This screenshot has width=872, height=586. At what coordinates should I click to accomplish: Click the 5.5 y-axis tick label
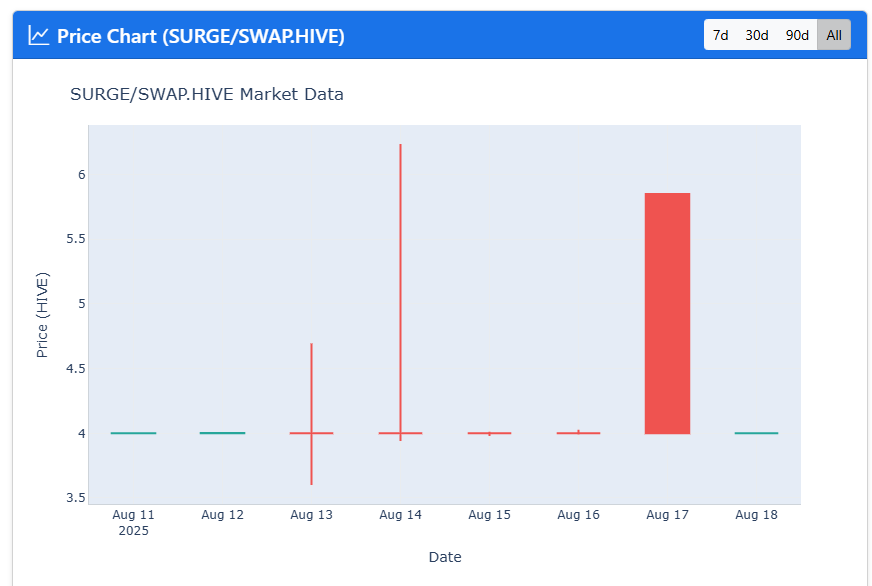pos(76,239)
